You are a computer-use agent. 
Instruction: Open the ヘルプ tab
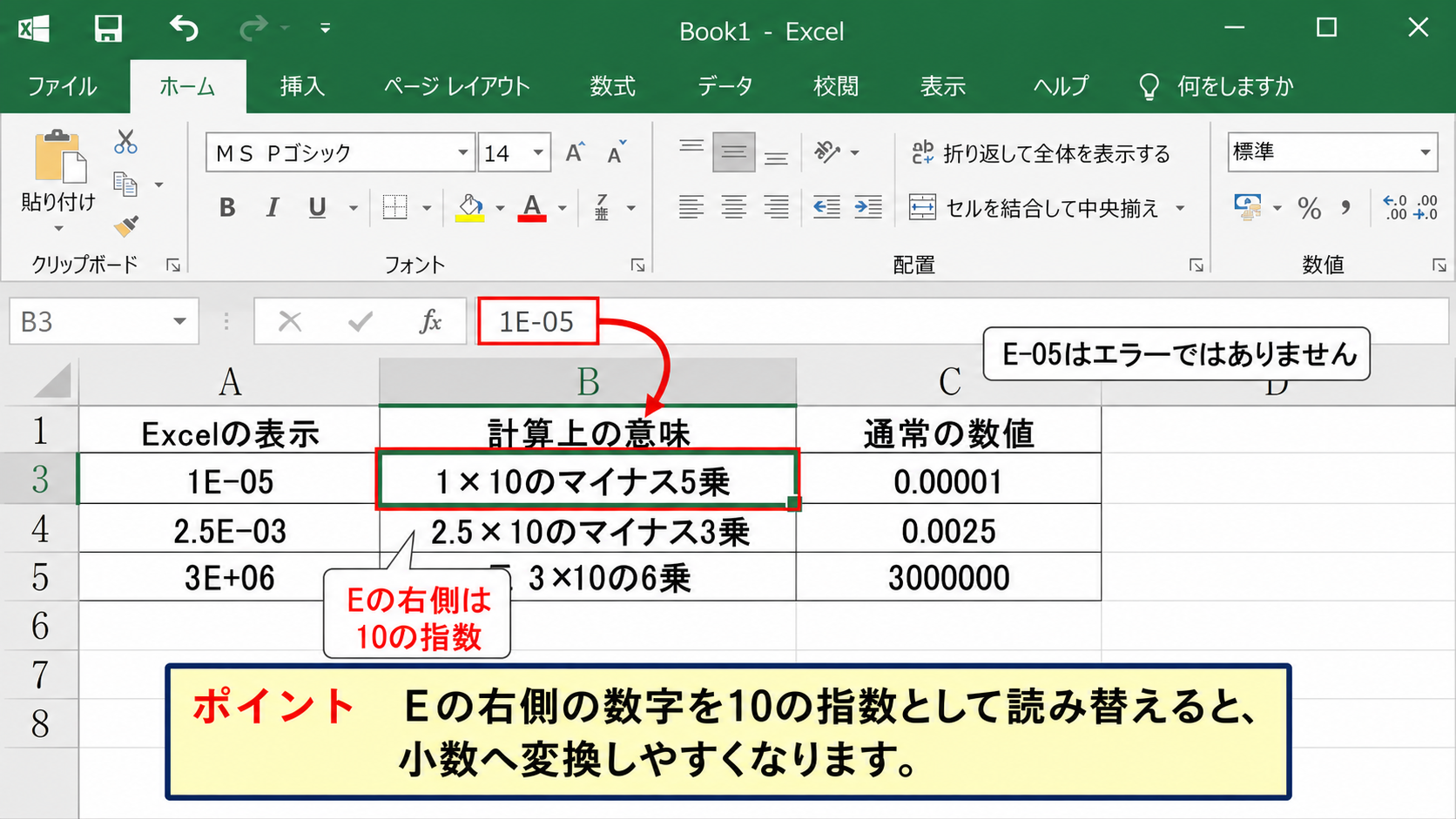[x=1061, y=86]
